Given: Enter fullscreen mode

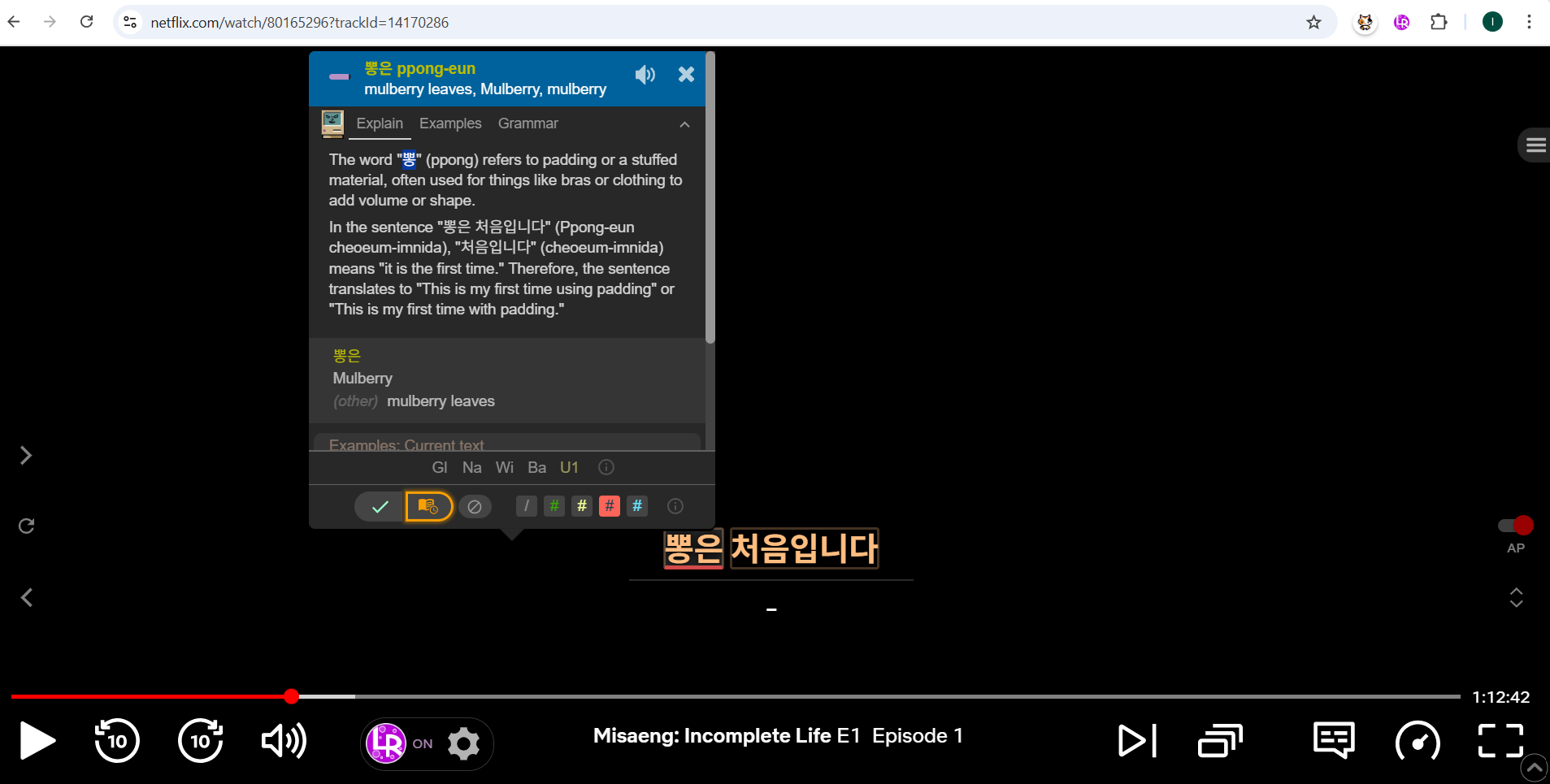Looking at the screenshot, I should [1500, 741].
